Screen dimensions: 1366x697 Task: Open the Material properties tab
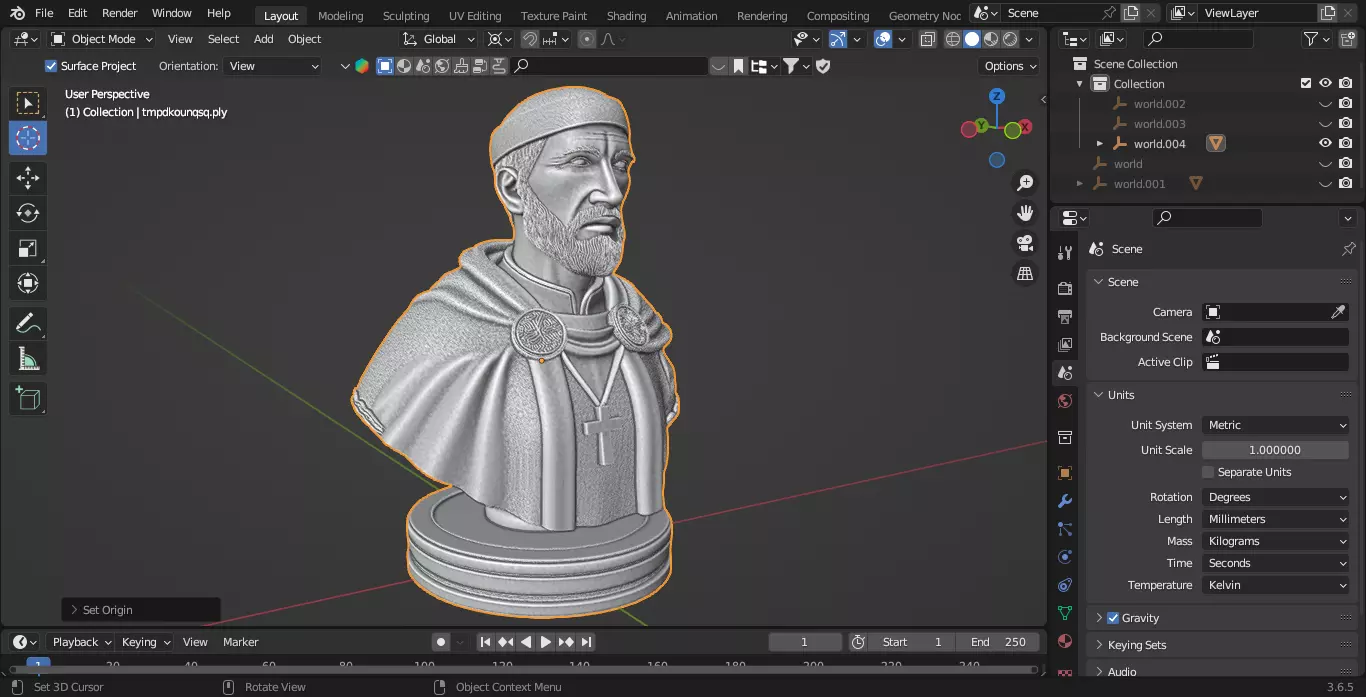point(1065,641)
